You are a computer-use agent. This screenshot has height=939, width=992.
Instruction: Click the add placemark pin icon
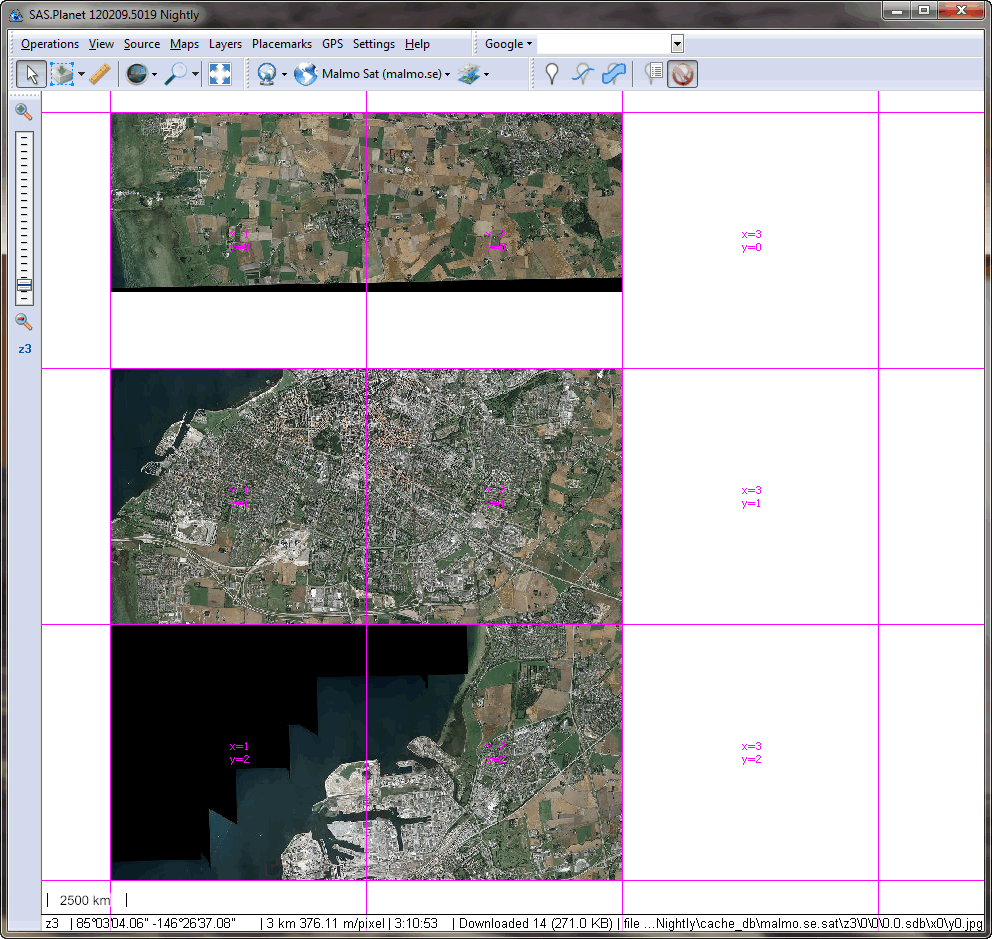(x=551, y=74)
